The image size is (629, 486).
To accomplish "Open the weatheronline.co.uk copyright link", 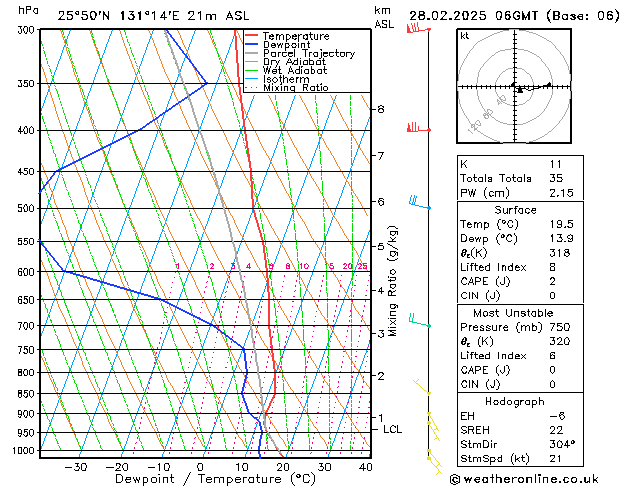I will tap(524, 479).
